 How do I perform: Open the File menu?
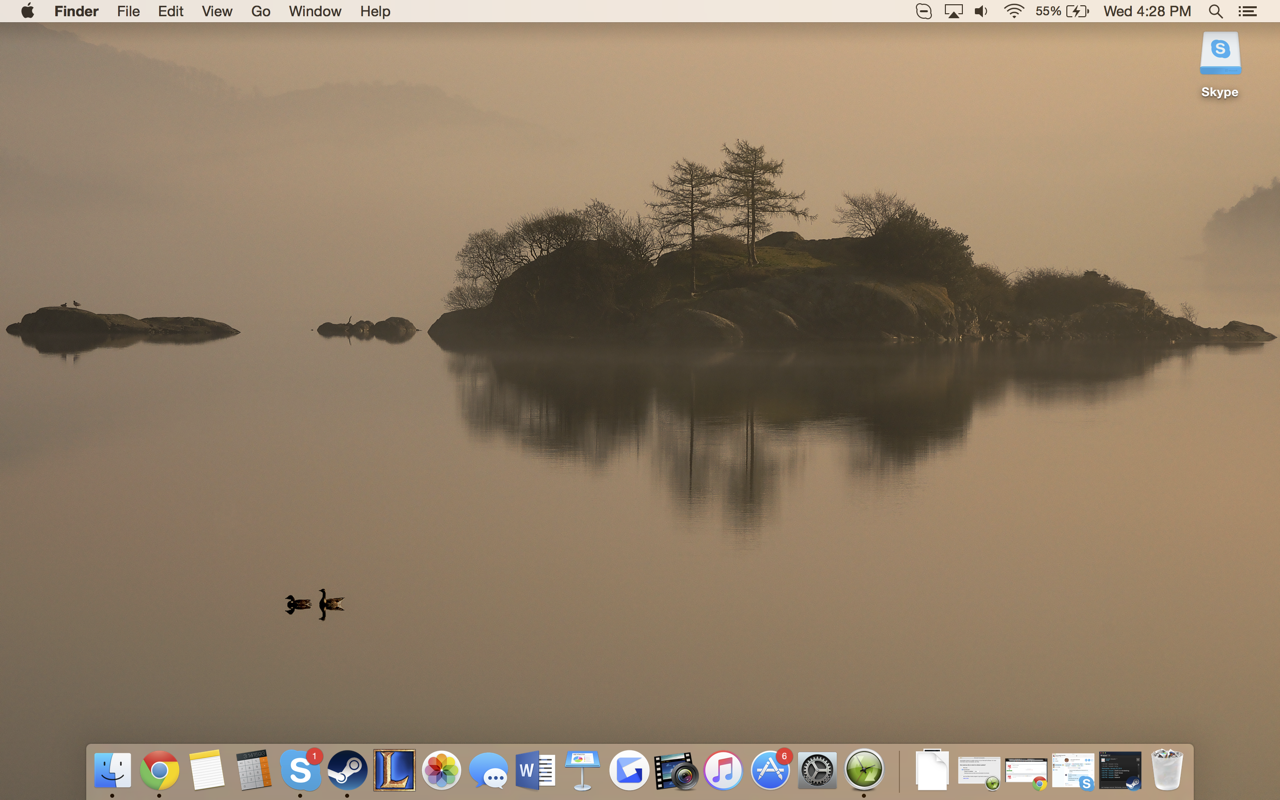click(x=128, y=11)
